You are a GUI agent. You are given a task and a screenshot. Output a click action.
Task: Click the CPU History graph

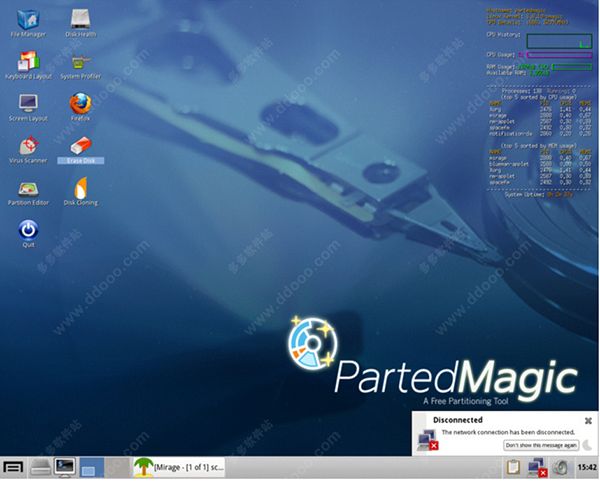[x=559, y=41]
